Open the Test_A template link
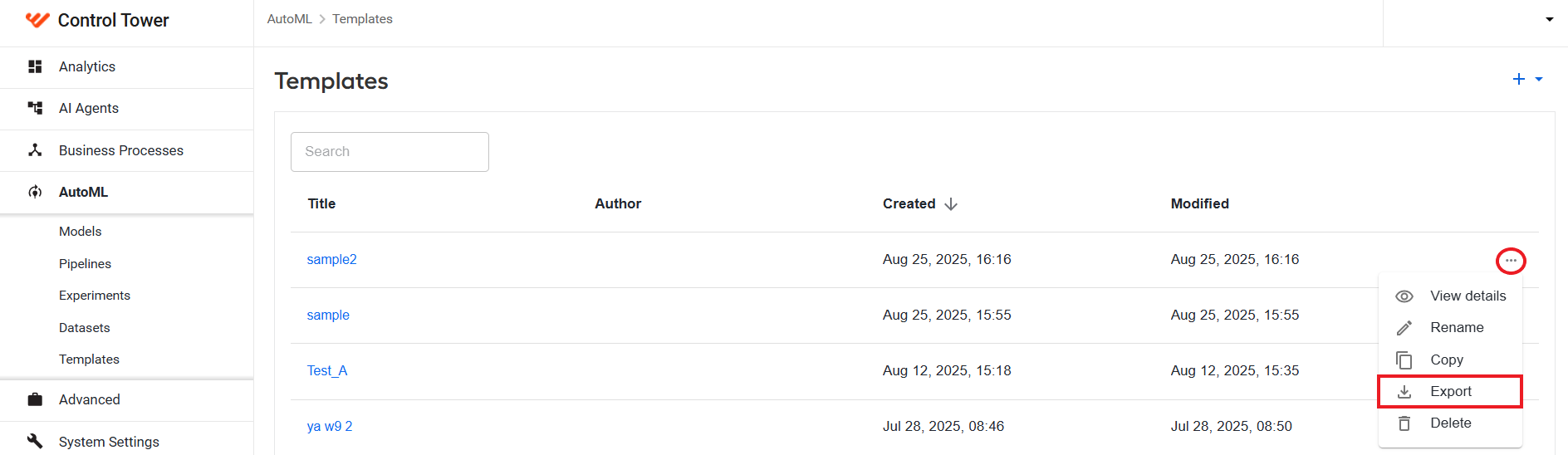Screen dimensions: 1568x455 [327, 370]
